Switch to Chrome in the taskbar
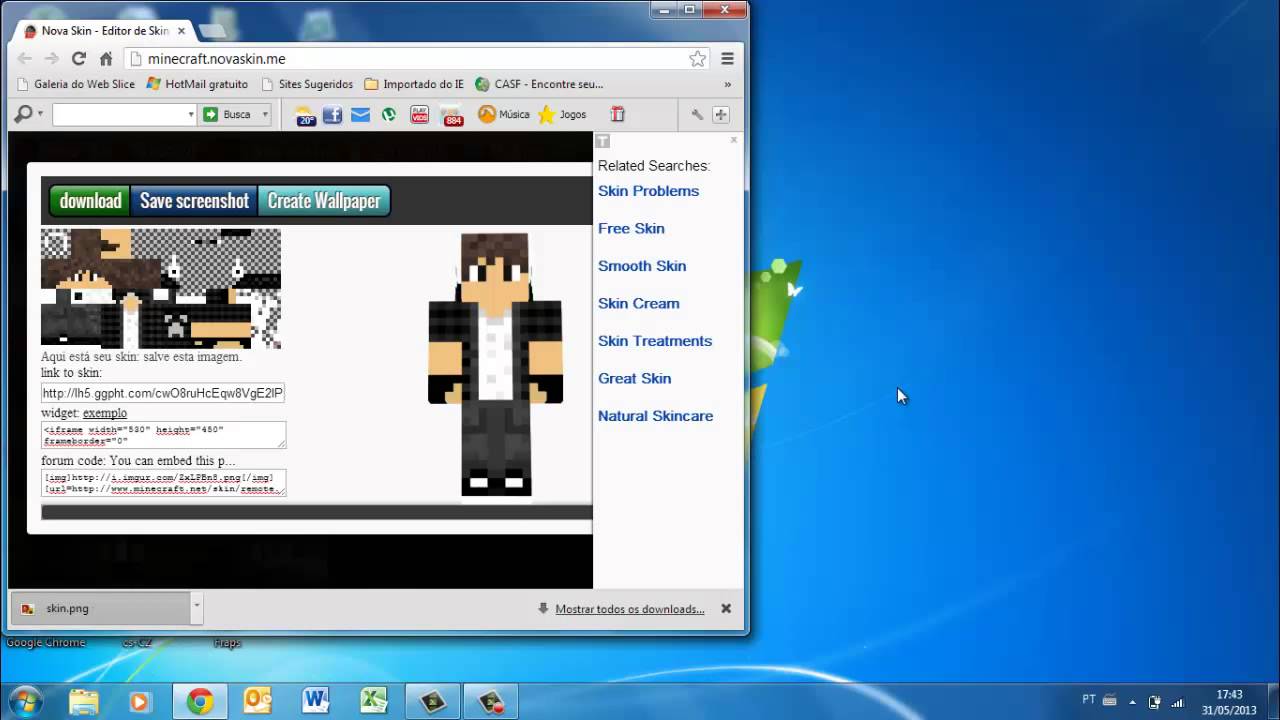The height and width of the screenshot is (720, 1280). (200, 701)
